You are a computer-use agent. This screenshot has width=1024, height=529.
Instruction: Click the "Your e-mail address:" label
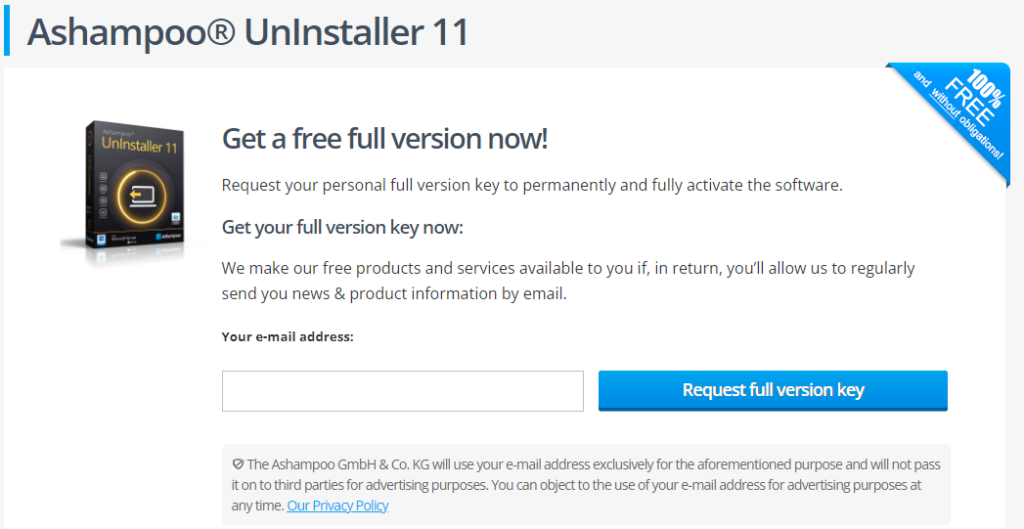click(x=287, y=337)
